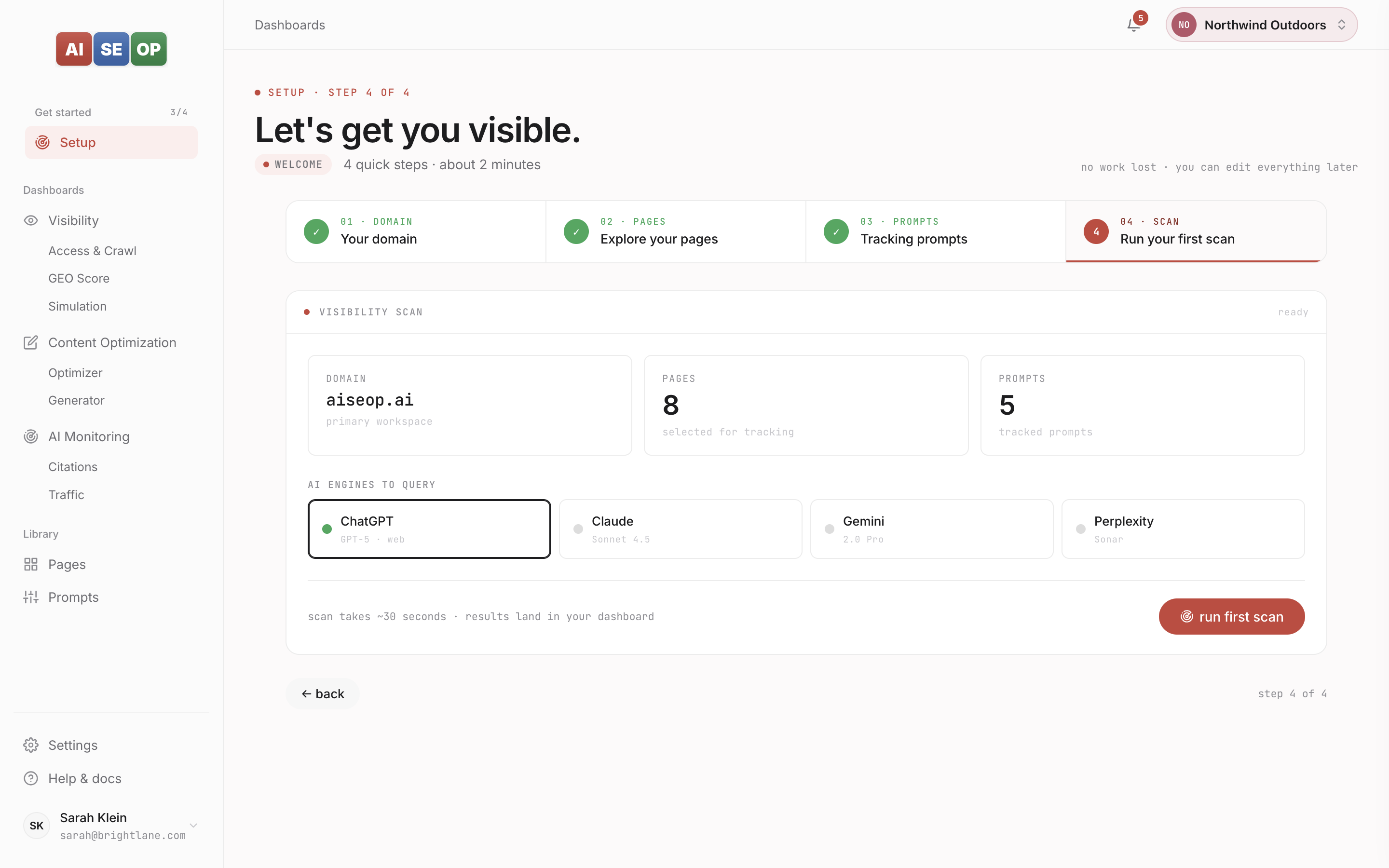Go to step 02 Explore your pages
The image size is (1389, 868).
coord(676,232)
